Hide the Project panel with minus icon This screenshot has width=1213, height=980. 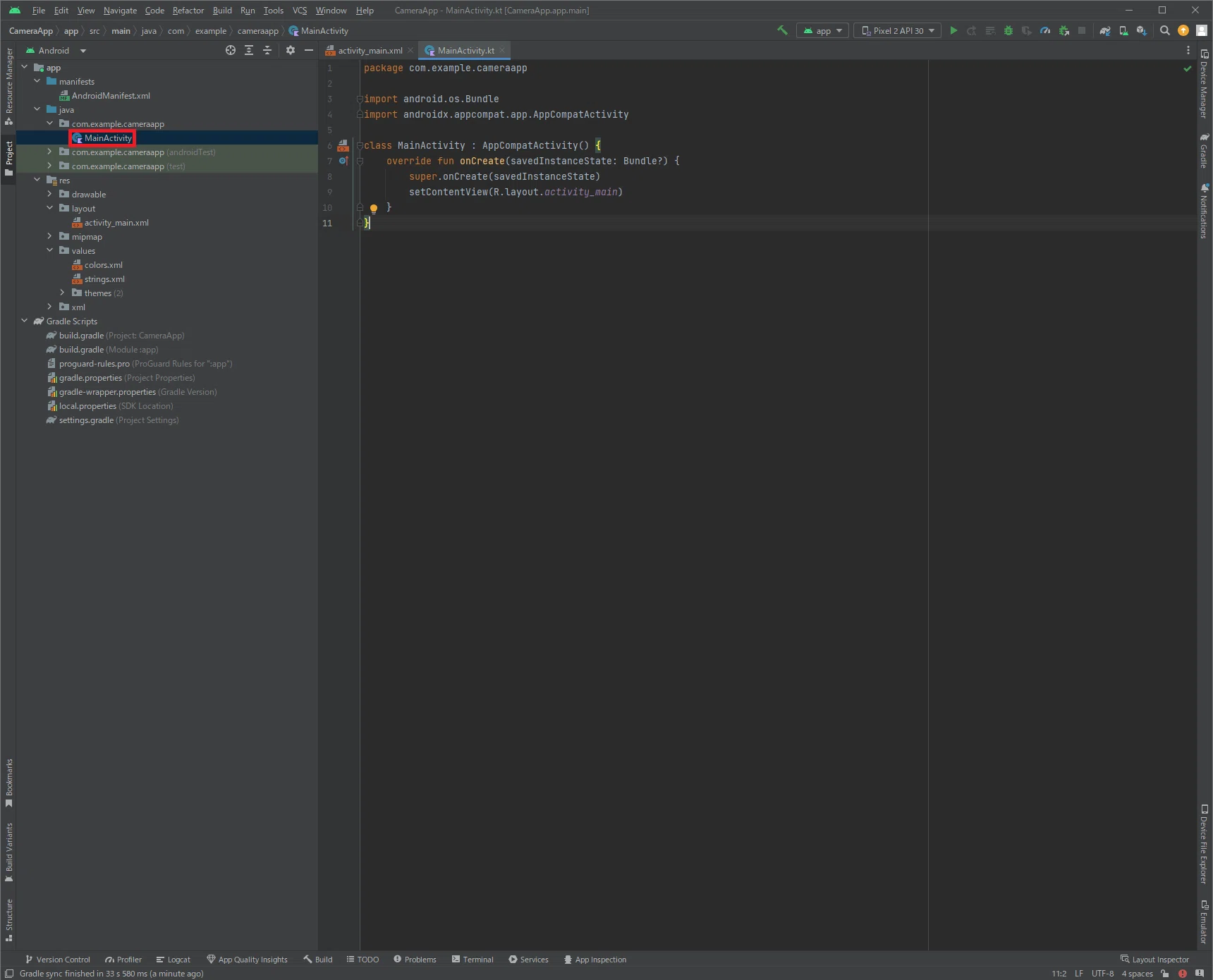pos(309,50)
